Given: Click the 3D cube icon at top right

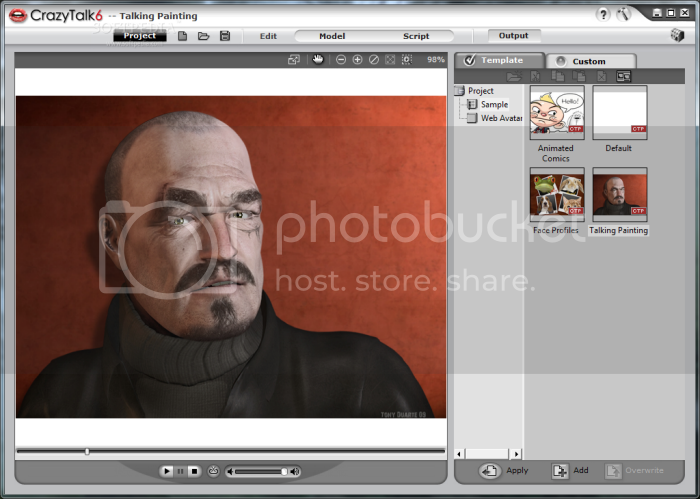Looking at the screenshot, I should 677,36.
